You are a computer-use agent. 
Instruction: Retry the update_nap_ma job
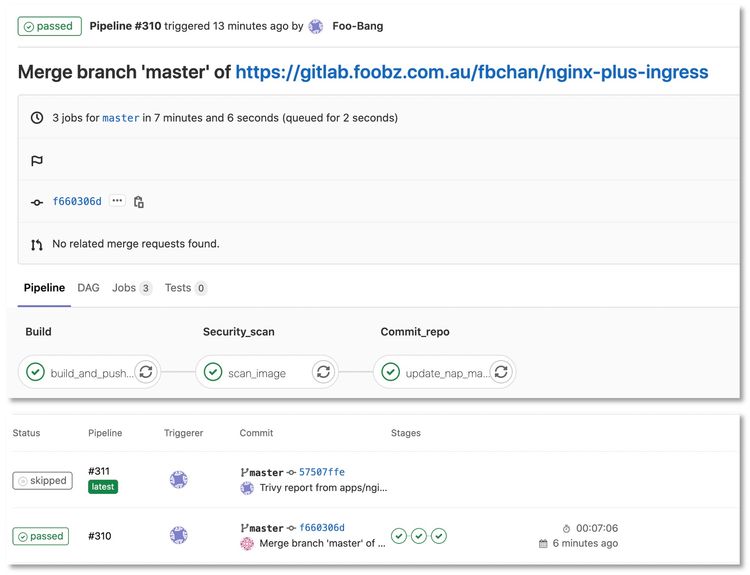(x=501, y=372)
